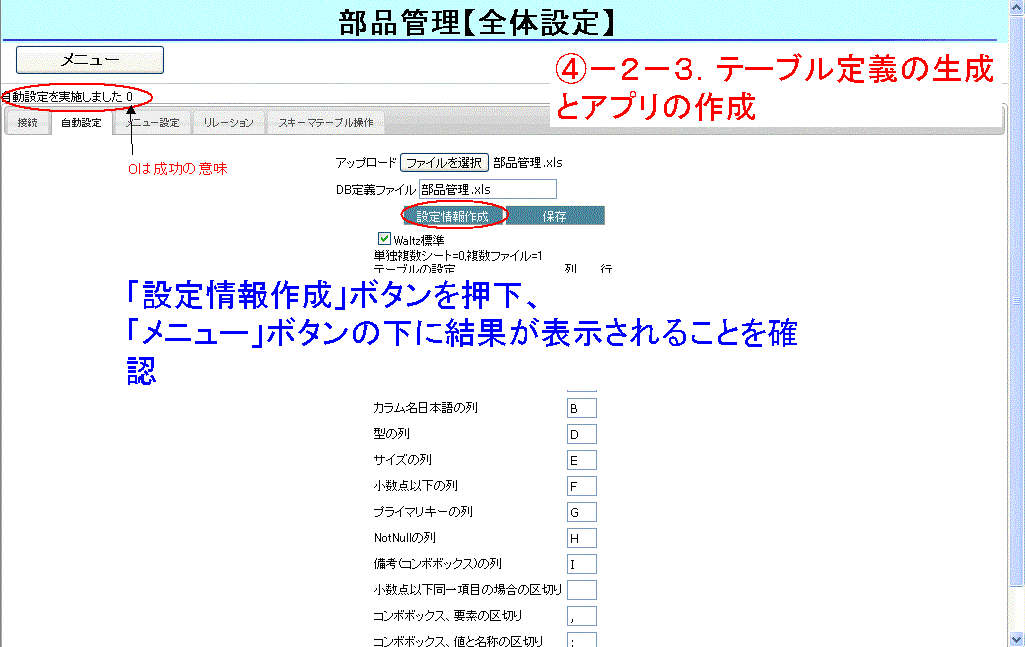Click the NotNullの列 input box
The height and width of the screenshot is (647, 1025).
581,538
